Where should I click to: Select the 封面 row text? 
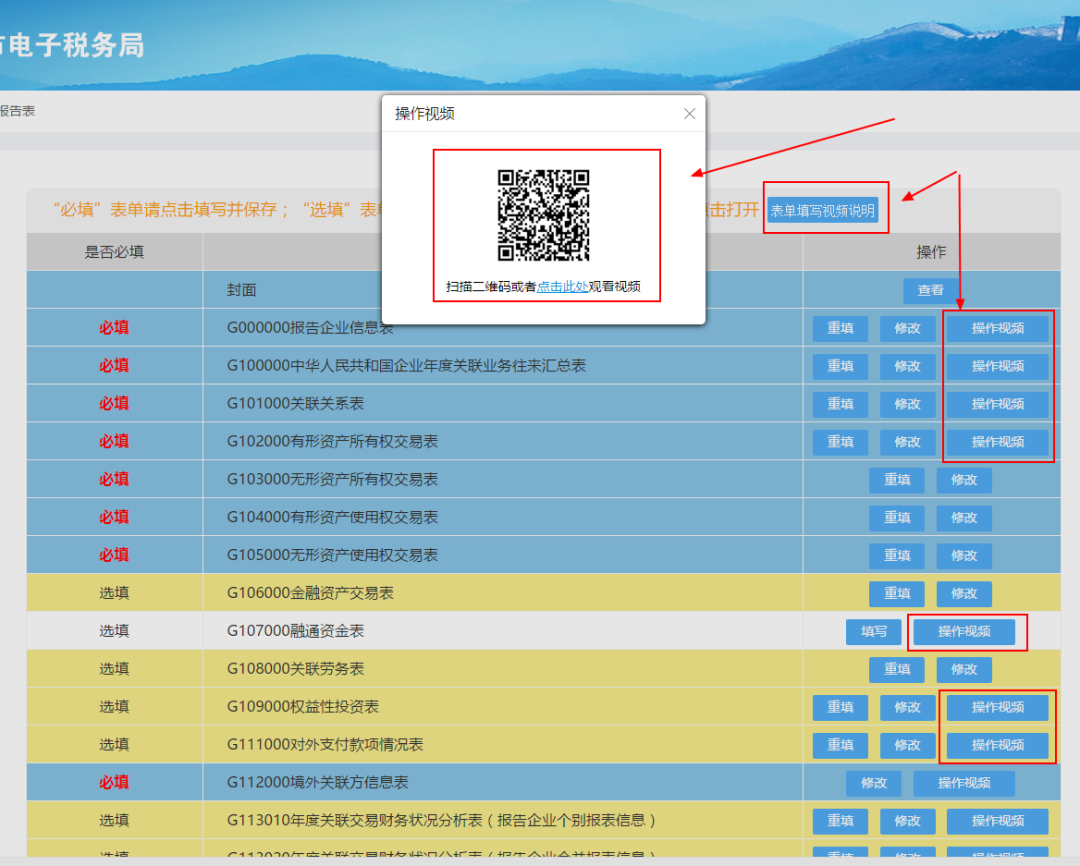coord(242,290)
